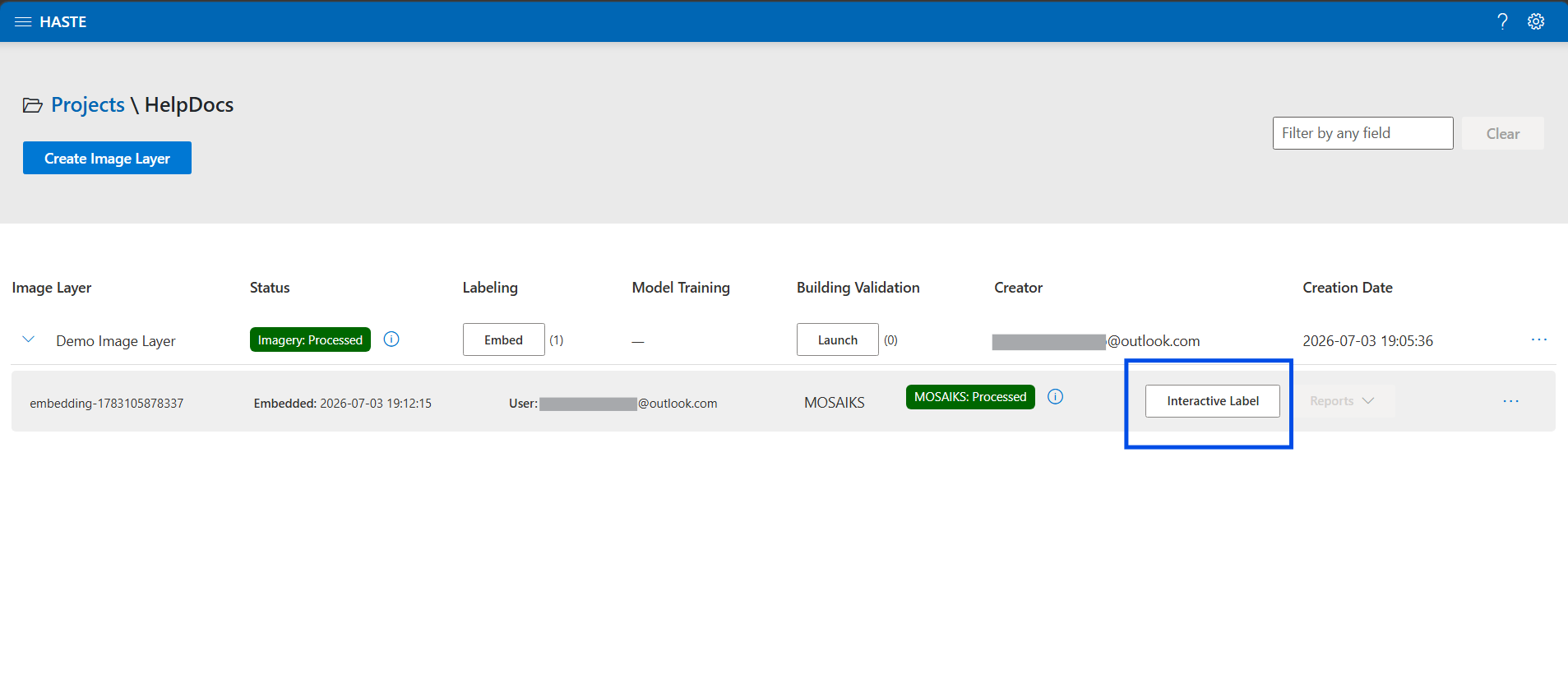This screenshot has width=1568, height=688.
Task: Click the Embedded: 2026-07-03 19:12:15 text
Action: [x=342, y=404]
